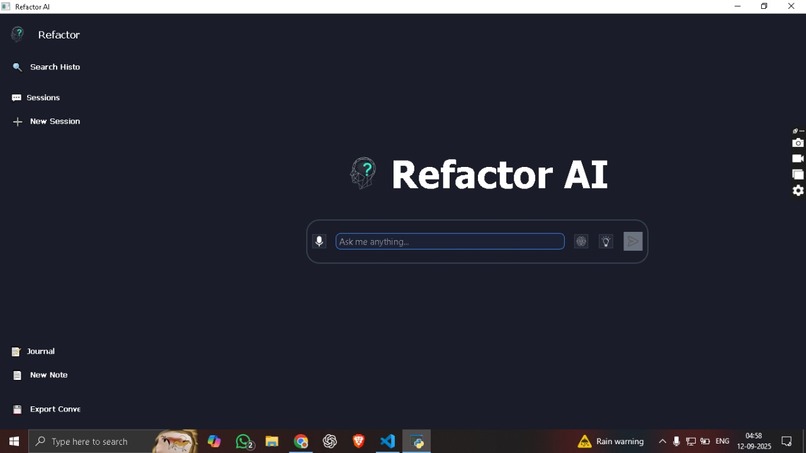806x453 pixels.
Task: Click the large Refactor AI head logo
Action: 363,173
